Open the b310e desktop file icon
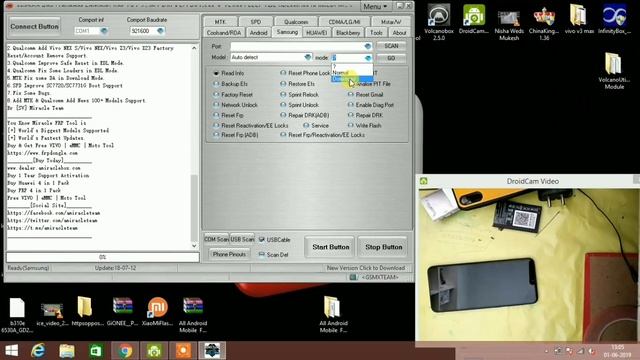The height and width of the screenshot is (360, 640). click(x=17, y=315)
